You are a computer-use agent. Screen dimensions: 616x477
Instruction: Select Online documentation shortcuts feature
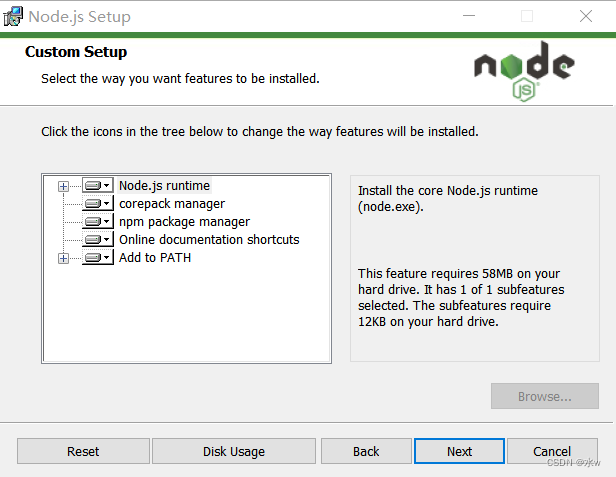(209, 240)
